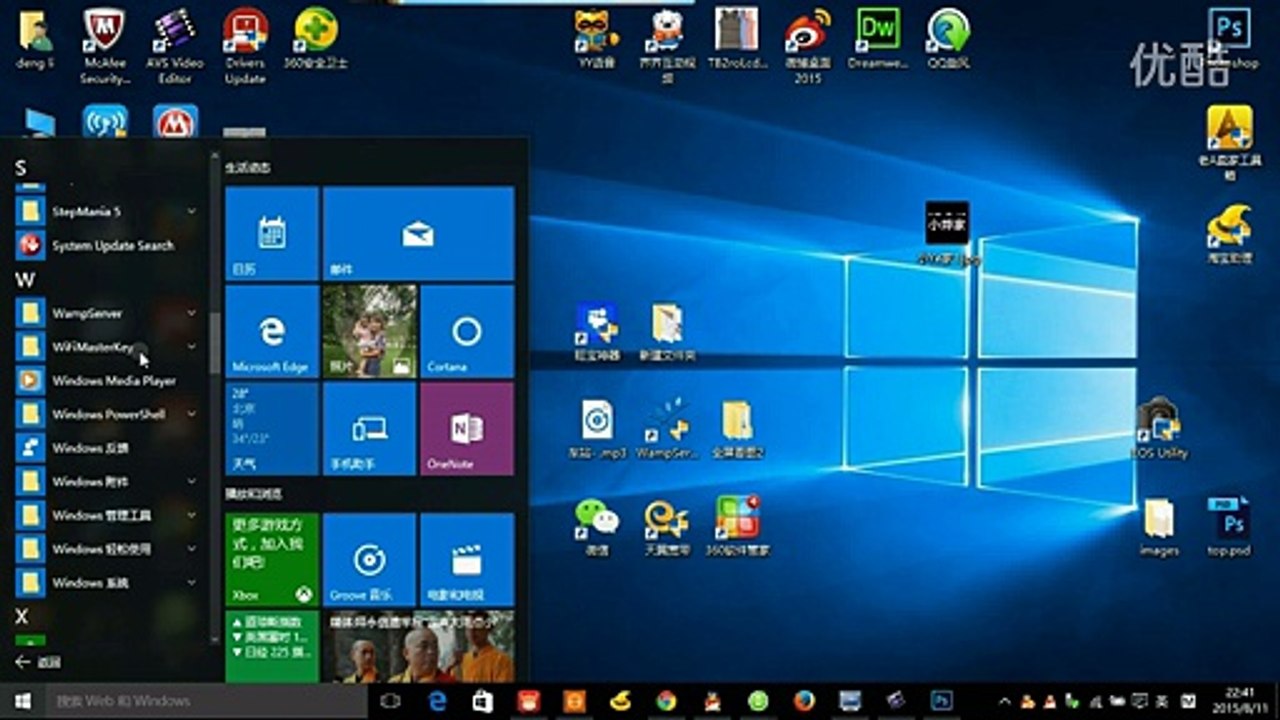The image size is (1280, 720).
Task: Open the WampServer desktop shortcut
Action: [x=666, y=428]
